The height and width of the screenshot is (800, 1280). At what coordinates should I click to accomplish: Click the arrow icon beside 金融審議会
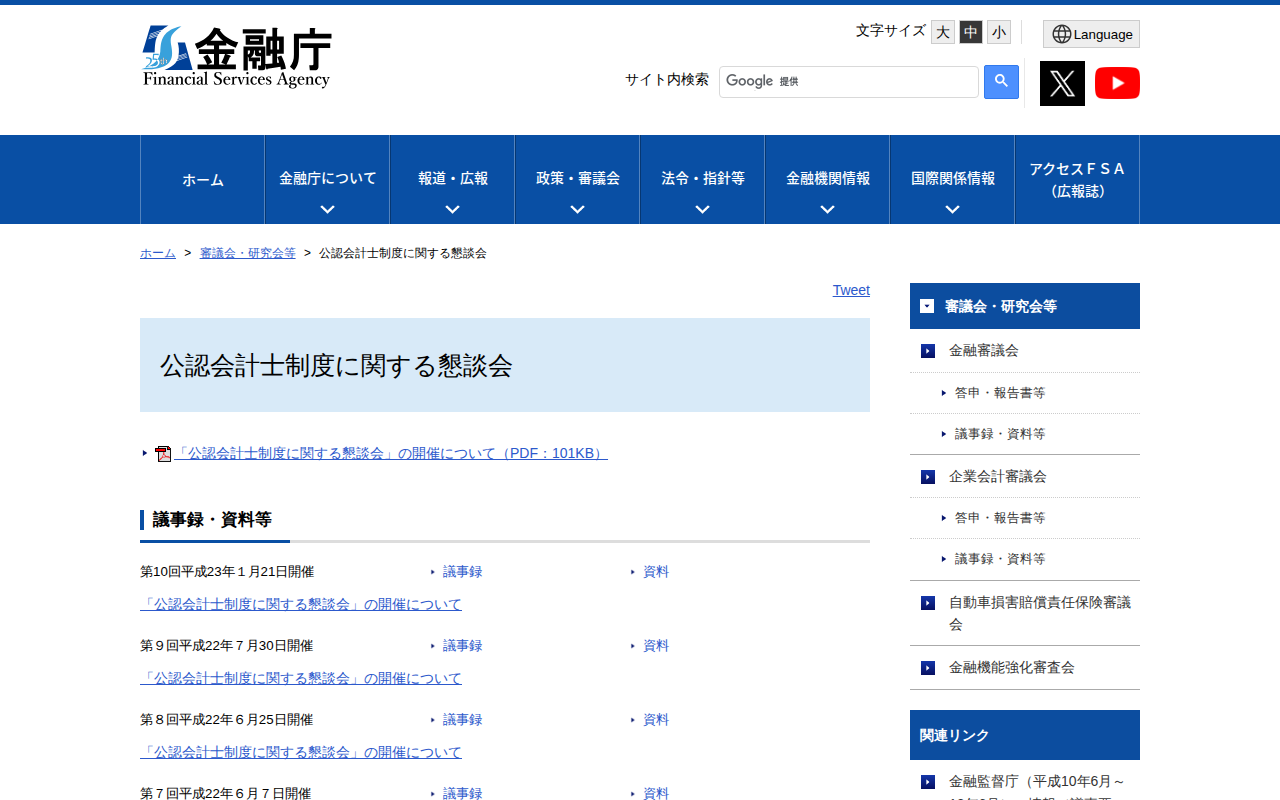coord(926,351)
